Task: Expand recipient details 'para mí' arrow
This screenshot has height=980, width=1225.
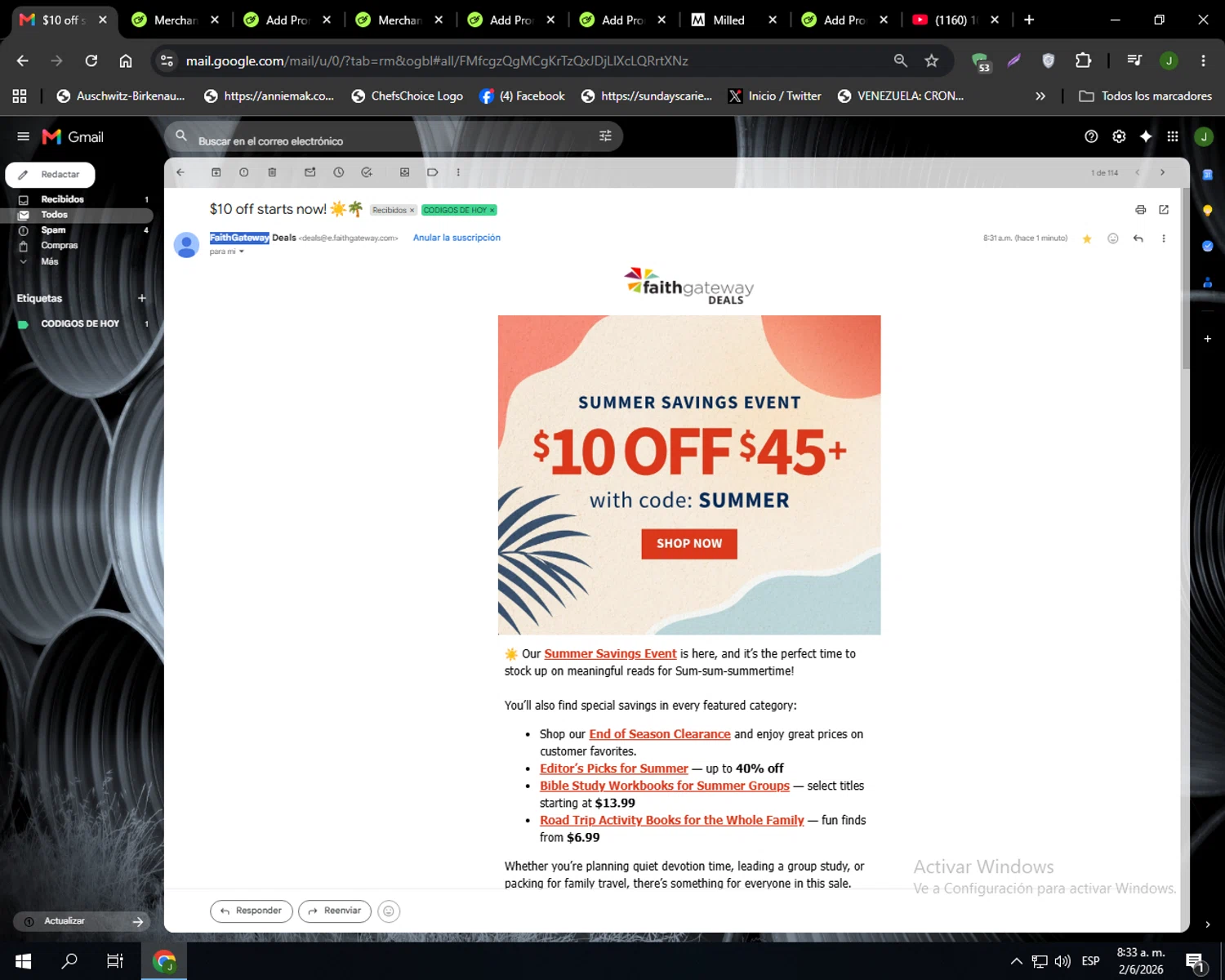Action: pos(242,252)
